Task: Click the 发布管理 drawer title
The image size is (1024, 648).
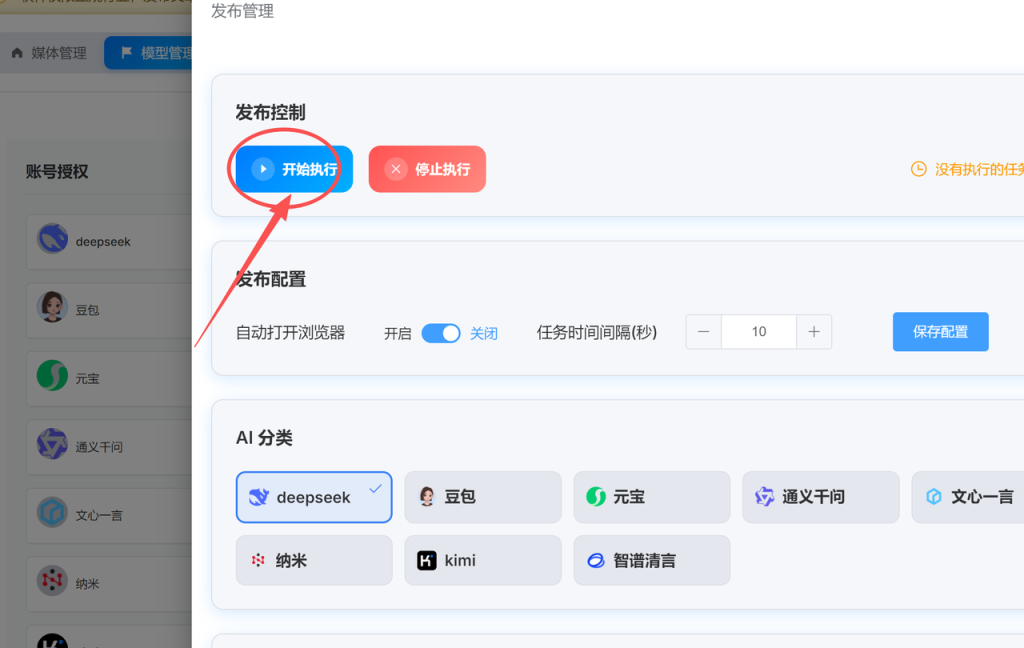Action: [x=242, y=11]
